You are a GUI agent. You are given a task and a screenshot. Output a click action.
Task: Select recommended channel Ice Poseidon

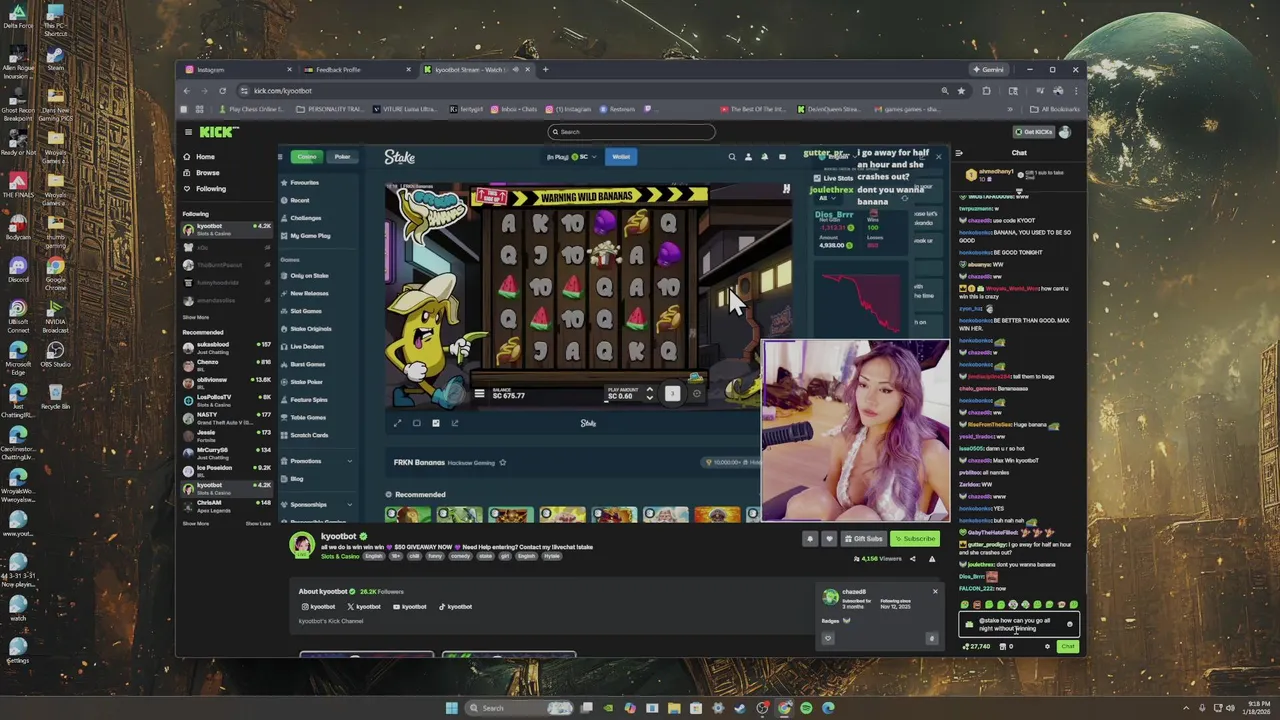(x=229, y=471)
